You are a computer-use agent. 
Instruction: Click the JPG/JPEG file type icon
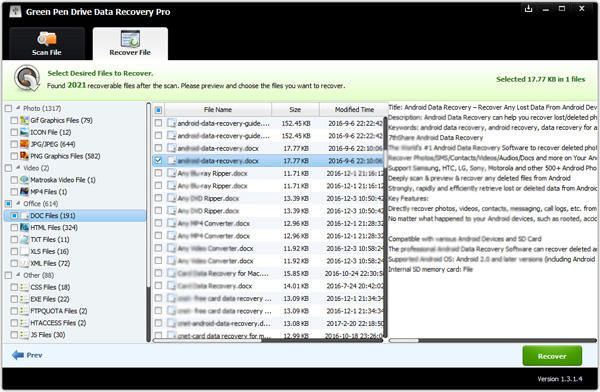[24, 144]
